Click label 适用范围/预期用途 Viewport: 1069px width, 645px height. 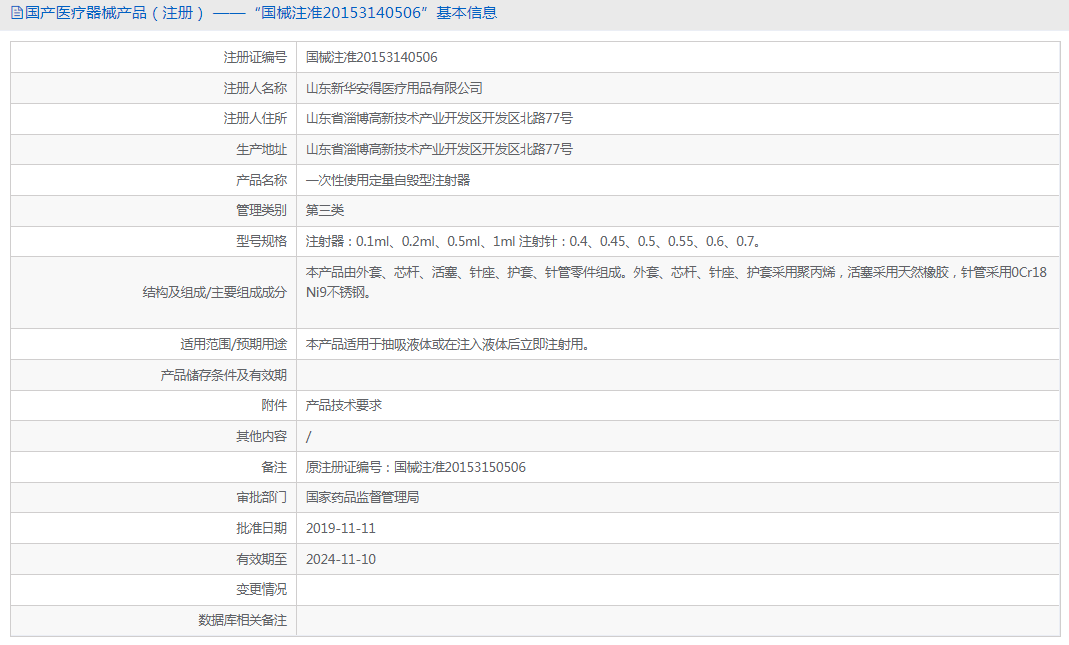click(233, 344)
